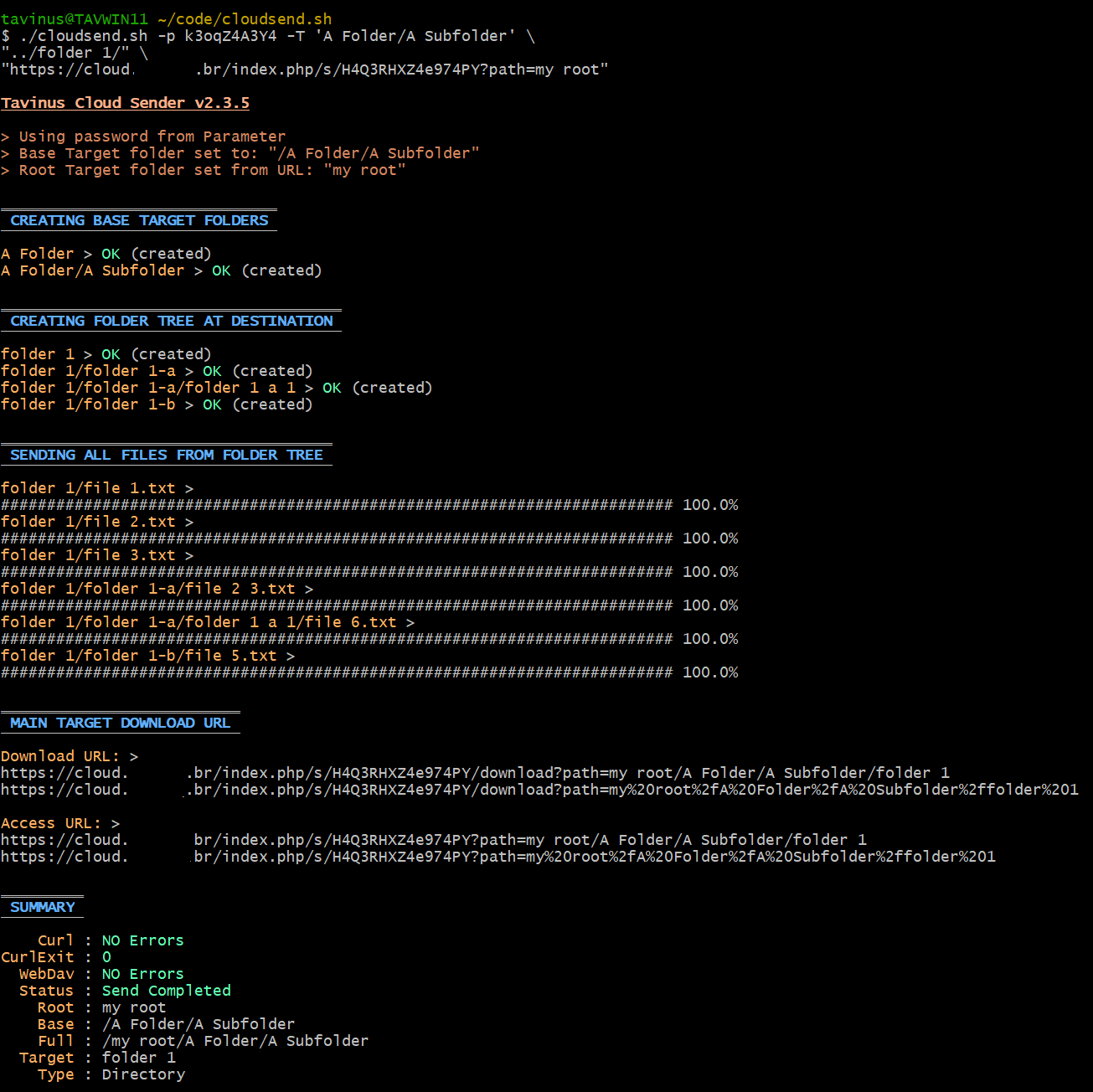Click 'folder 1/folder 1-a/folder 1 a 1 > OK' line
Image resolution: width=1093 pixels, height=1092 pixels.
click(x=217, y=388)
